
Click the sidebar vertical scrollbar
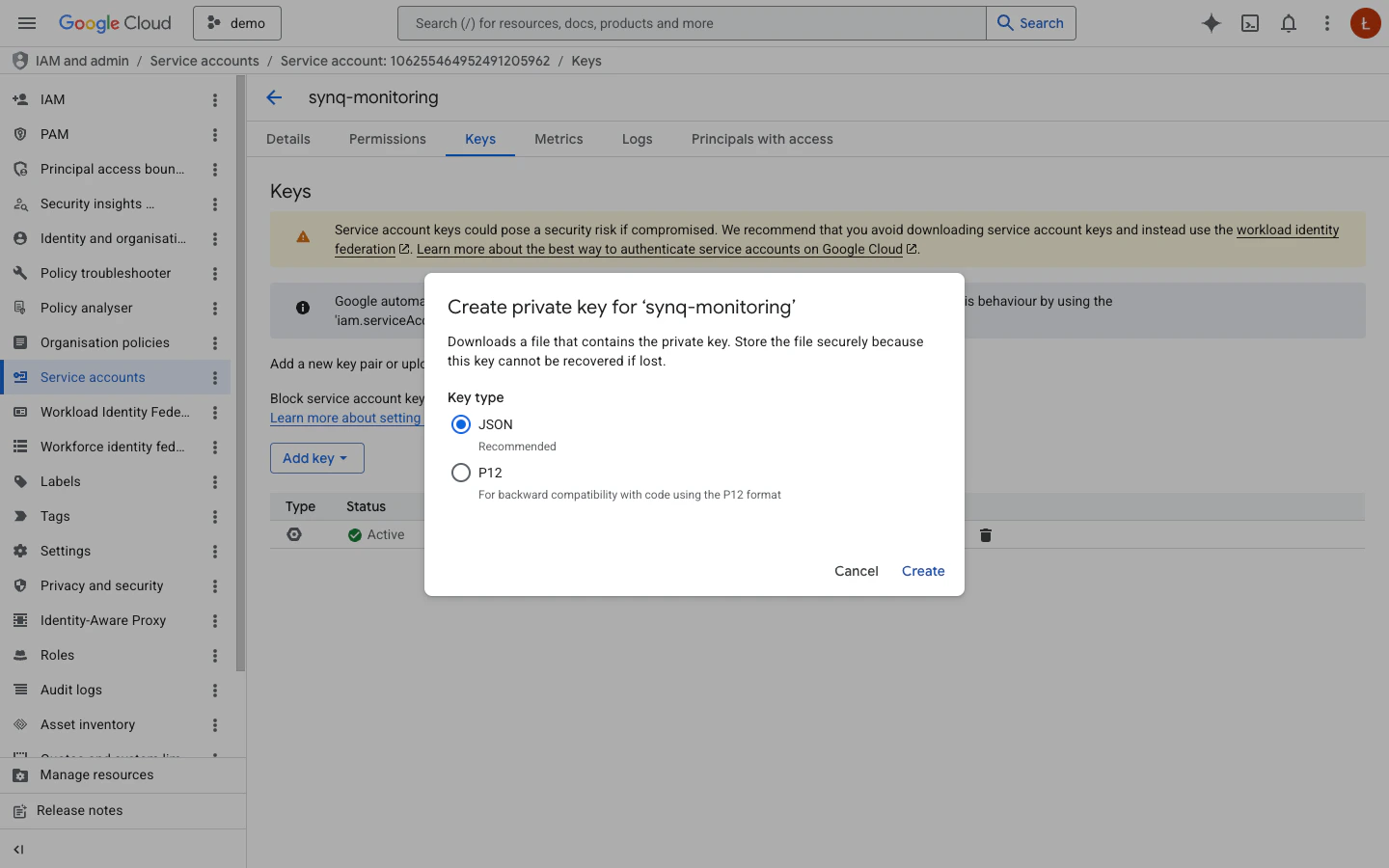click(241, 372)
